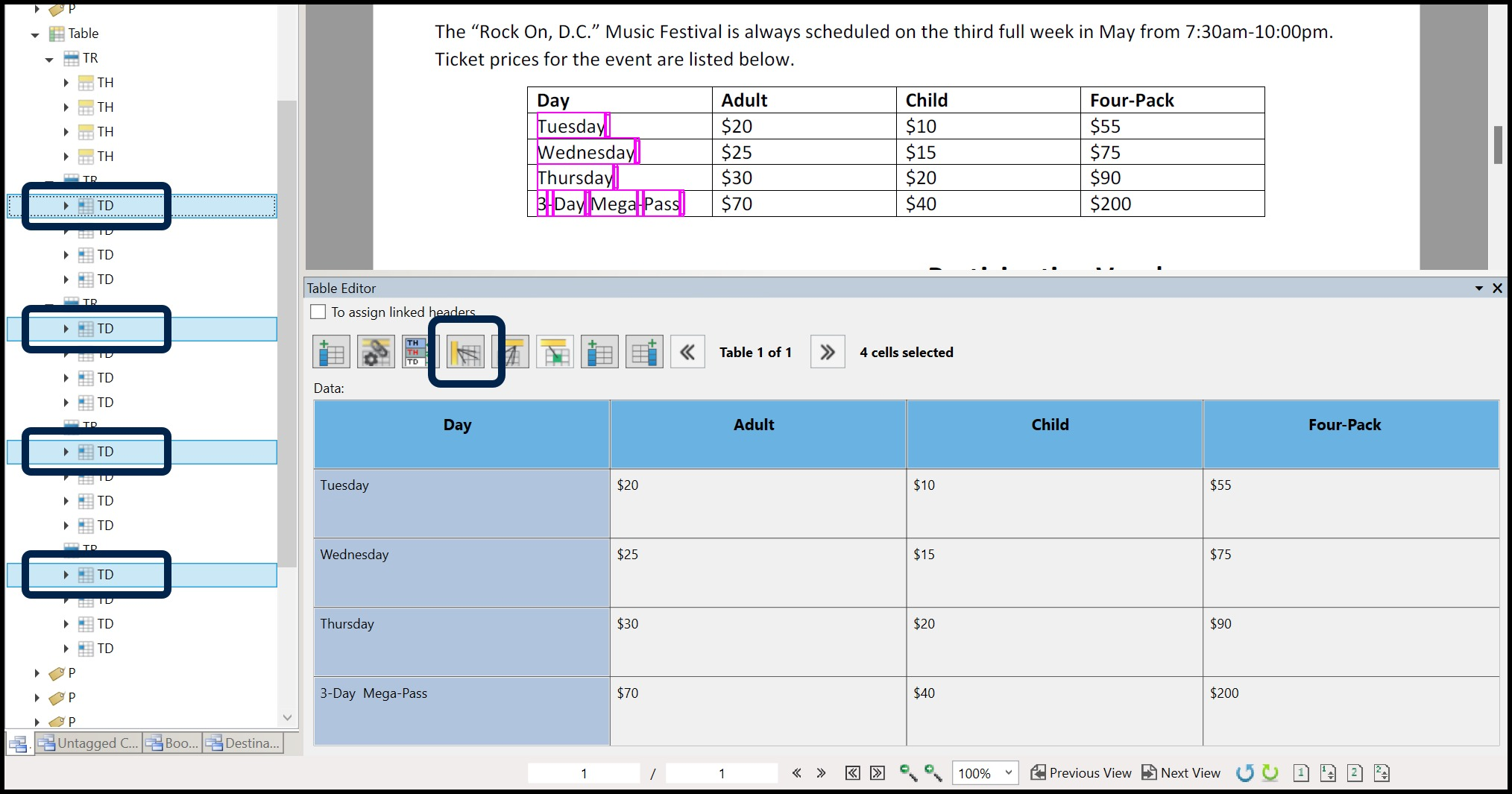Collapse the TR node directly under Table
1512x794 pixels.
(49, 59)
